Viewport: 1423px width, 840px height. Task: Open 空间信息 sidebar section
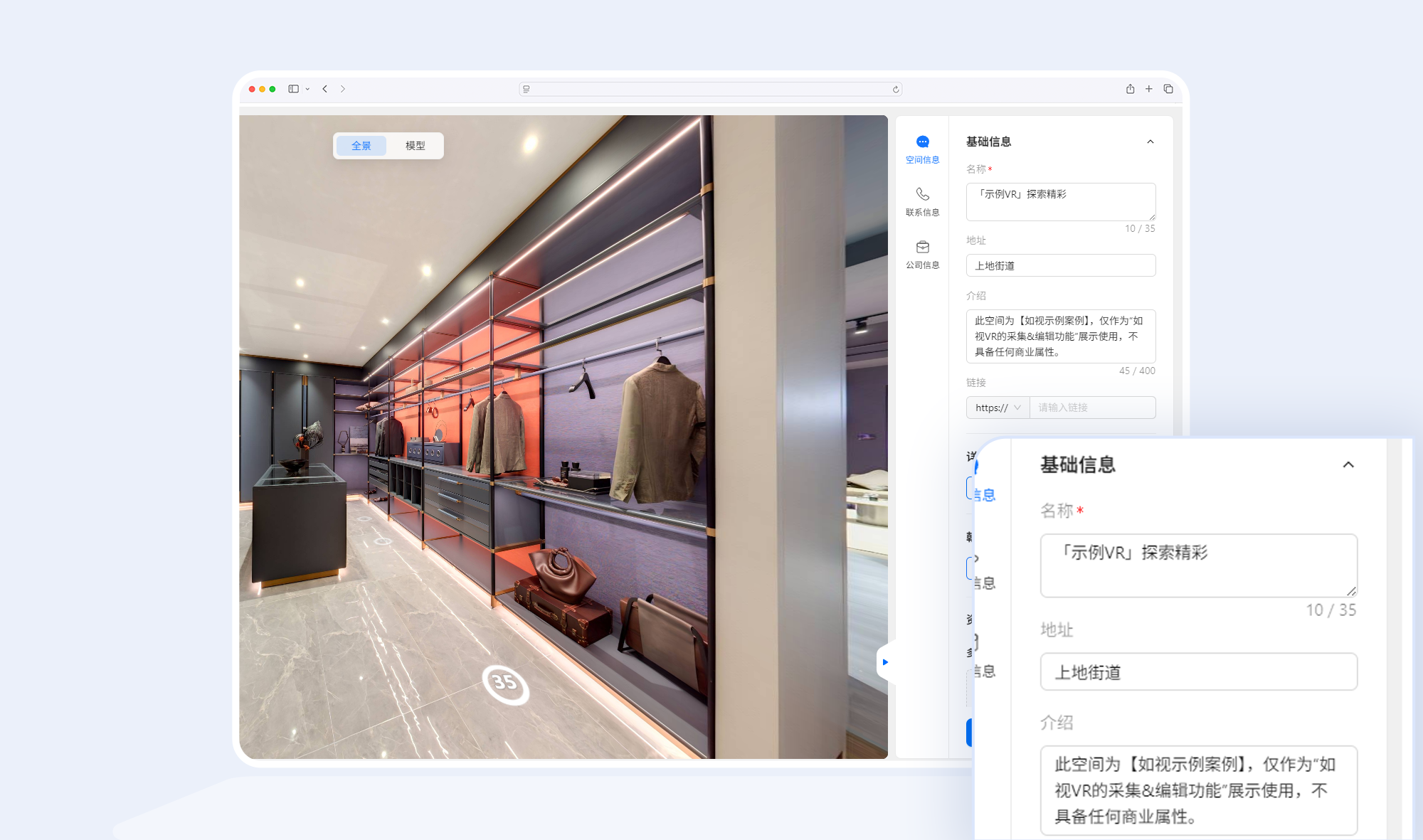[922, 149]
